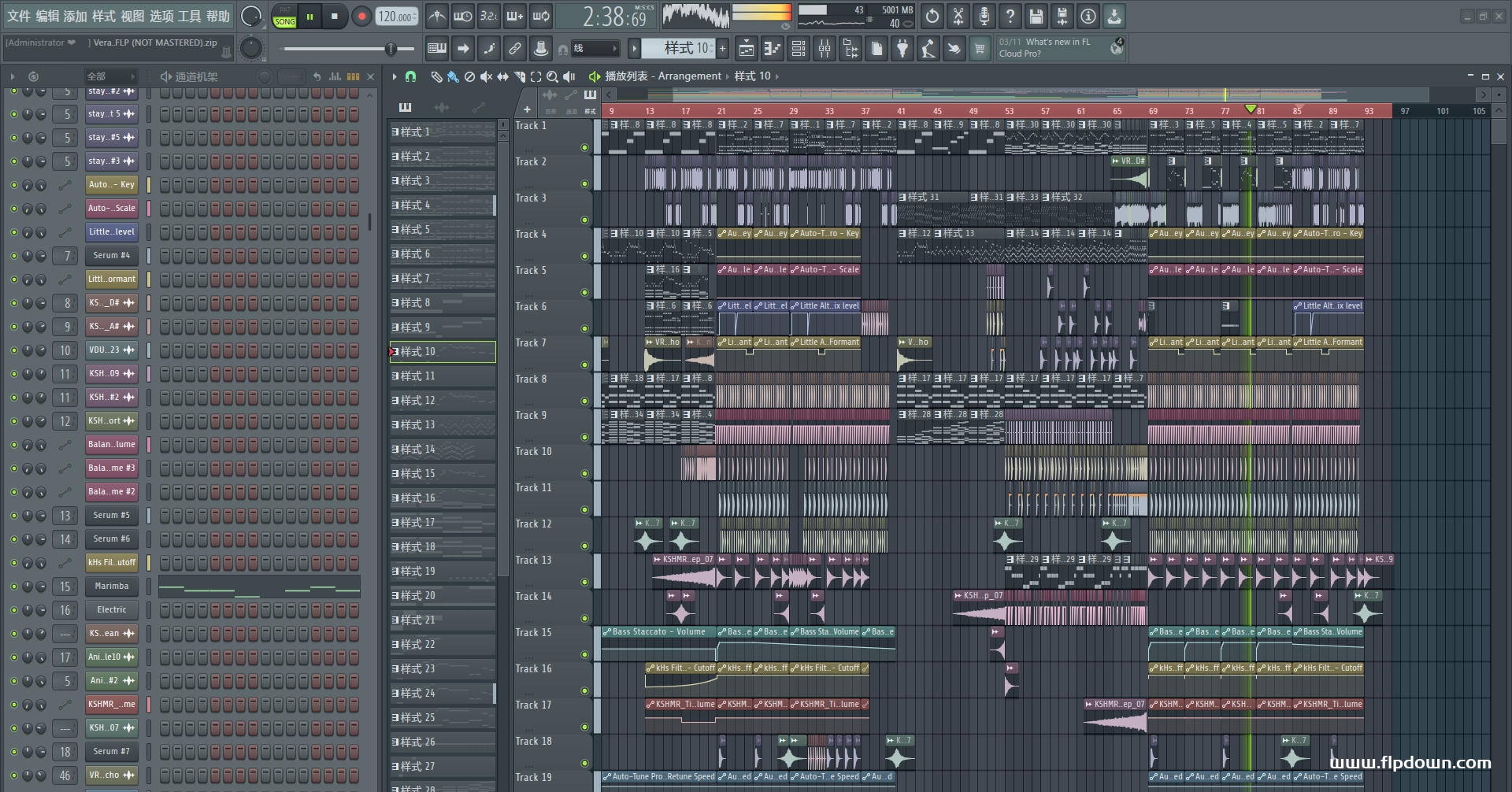Viewport: 1512px width, 792px height.
Task: Open the plugin database plug icon
Action: coord(902,50)
